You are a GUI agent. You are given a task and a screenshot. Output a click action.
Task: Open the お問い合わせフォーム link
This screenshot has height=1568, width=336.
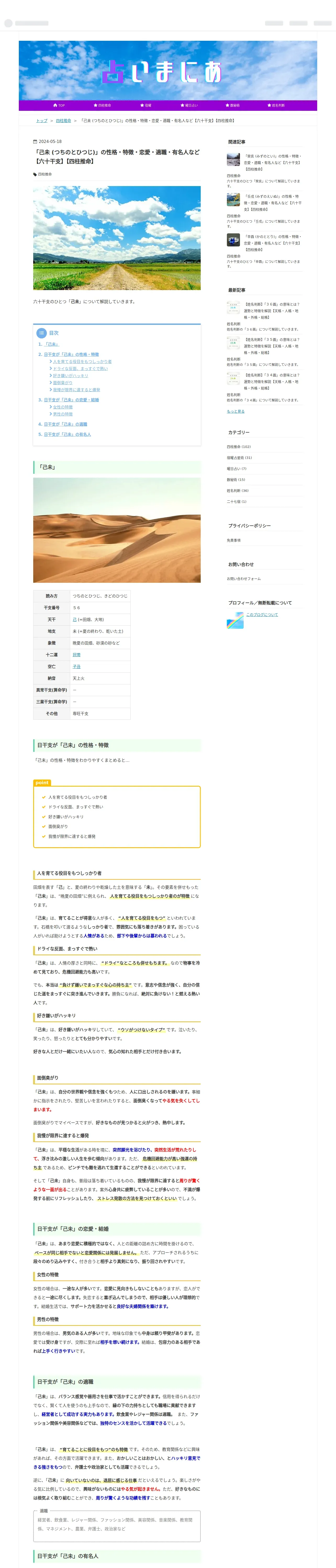point(244,579)
